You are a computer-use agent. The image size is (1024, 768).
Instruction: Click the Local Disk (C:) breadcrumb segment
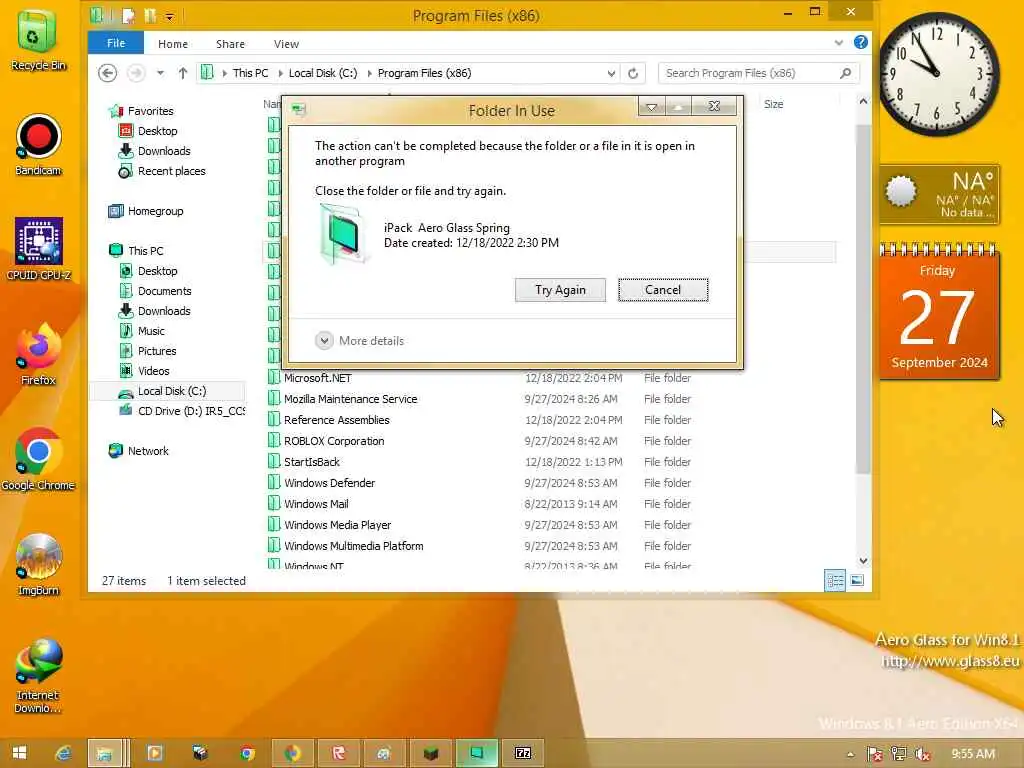pyautogui.click(x=323, y=73)
